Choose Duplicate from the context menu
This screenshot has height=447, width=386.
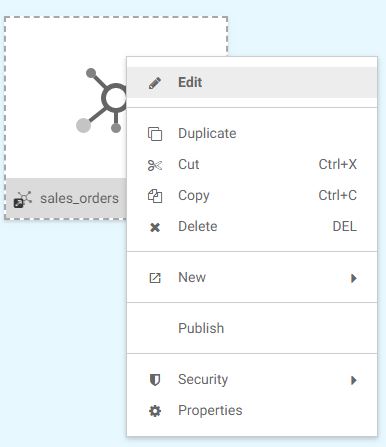(252, 134)
